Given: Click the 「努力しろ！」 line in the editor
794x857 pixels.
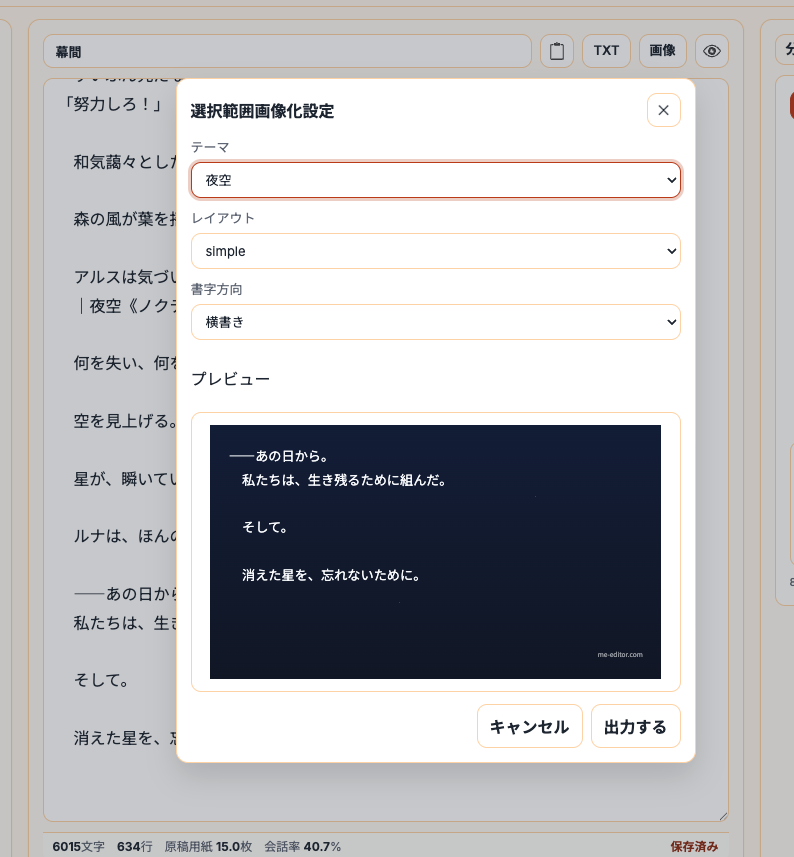Looking at the screenshot, I should click(114, 104).
